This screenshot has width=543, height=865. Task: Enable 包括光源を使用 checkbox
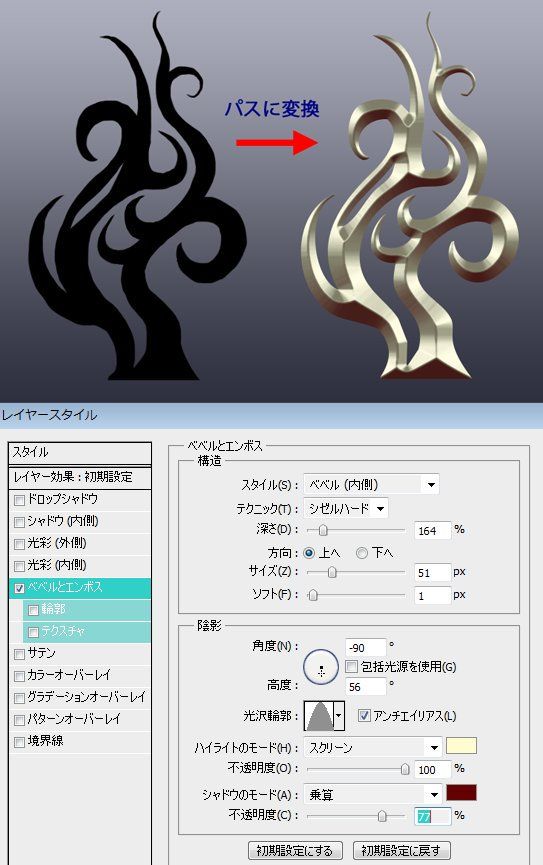[352, 667]
